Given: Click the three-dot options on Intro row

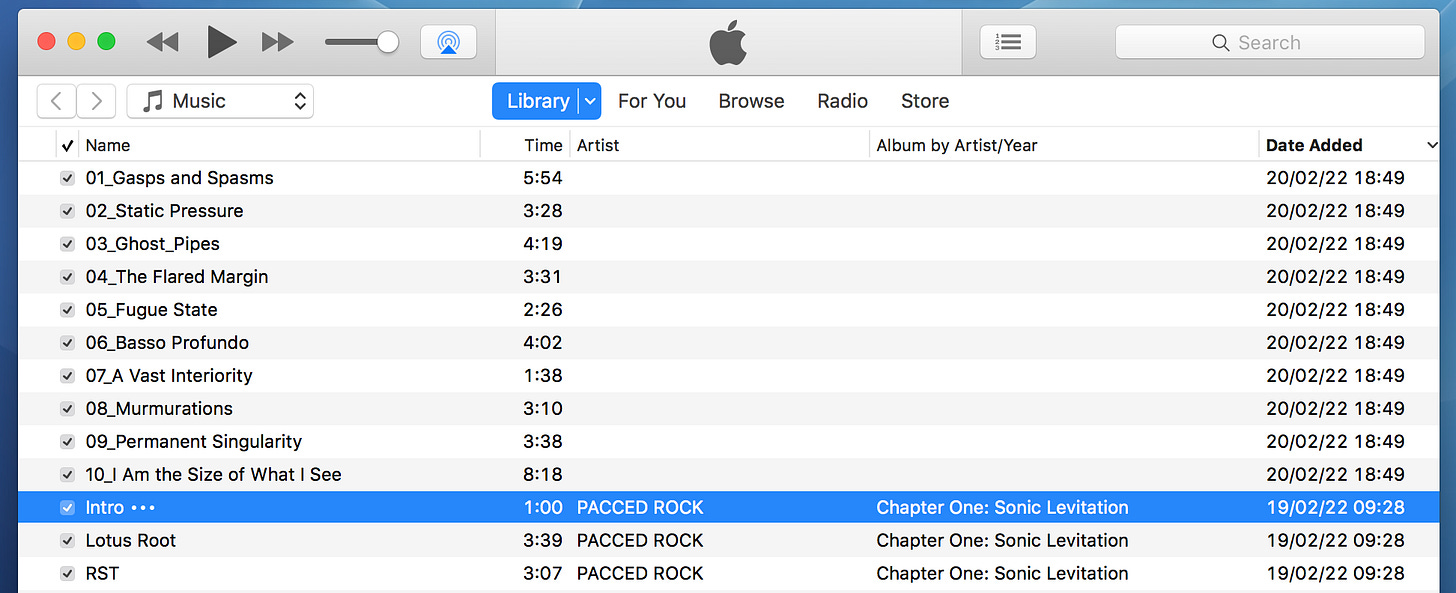Looking at the screenshot, I should [143, 508].
